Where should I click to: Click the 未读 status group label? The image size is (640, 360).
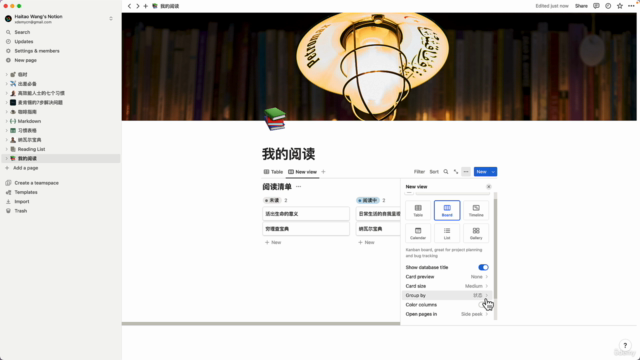pos(272,200)
